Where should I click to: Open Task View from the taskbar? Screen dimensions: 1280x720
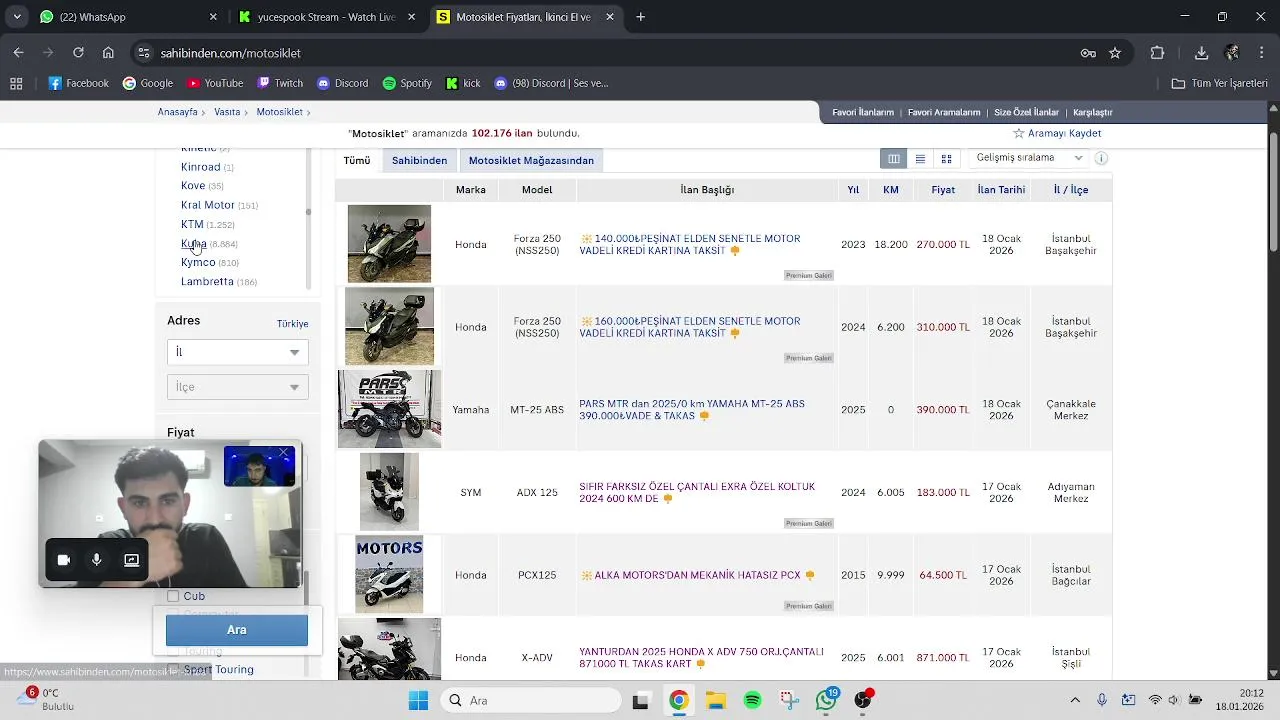[641, 700]
